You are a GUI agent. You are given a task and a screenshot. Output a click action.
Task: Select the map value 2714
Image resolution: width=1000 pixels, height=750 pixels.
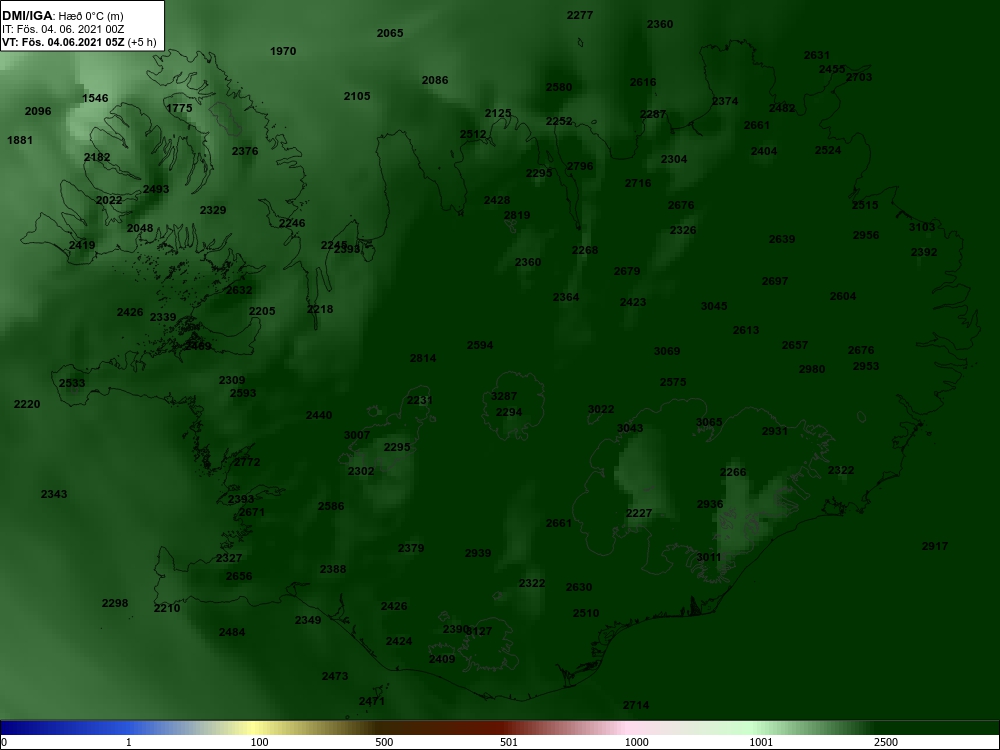[x=636, y=705]
